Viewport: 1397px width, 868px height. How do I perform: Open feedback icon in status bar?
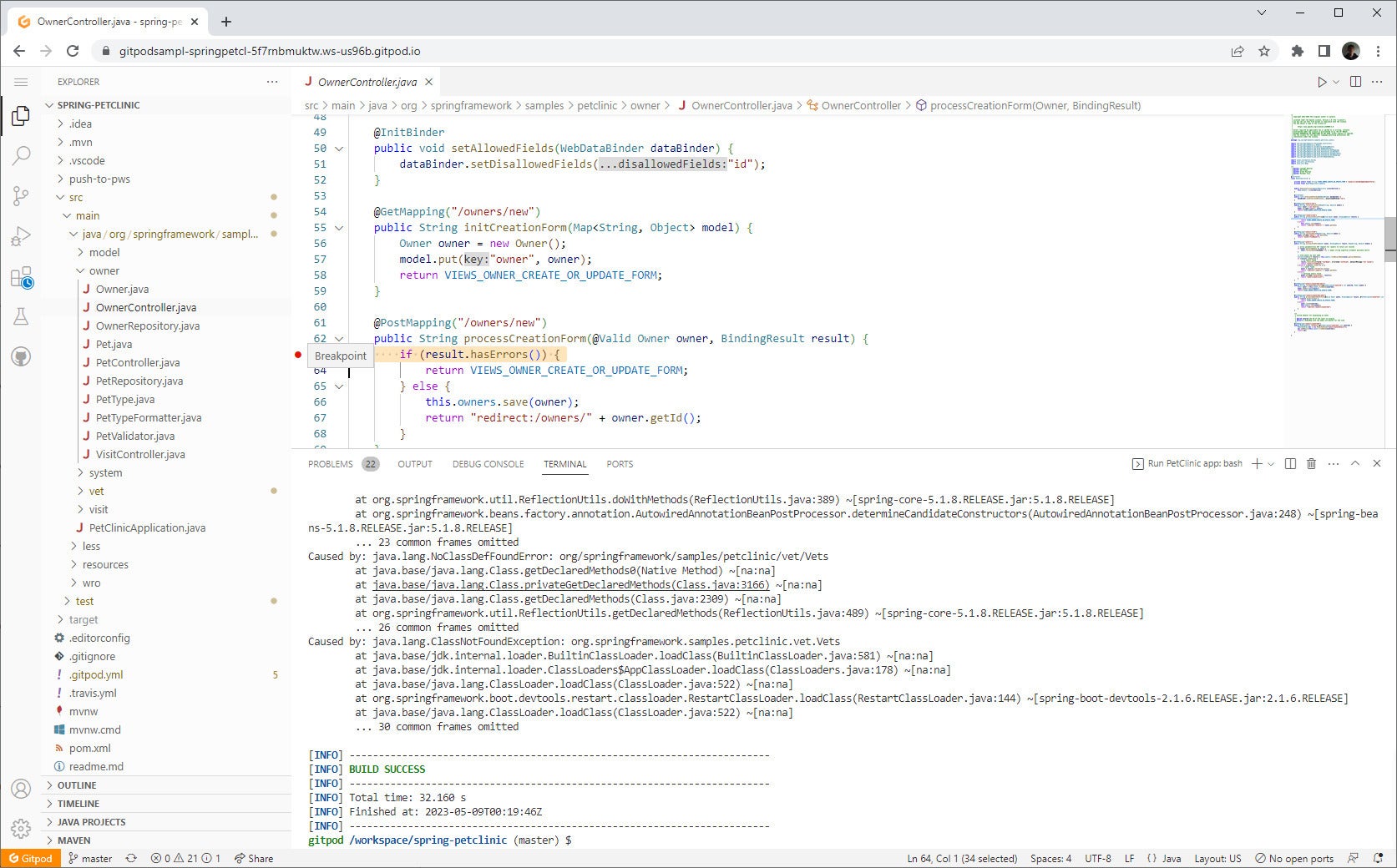(1353, 858)
